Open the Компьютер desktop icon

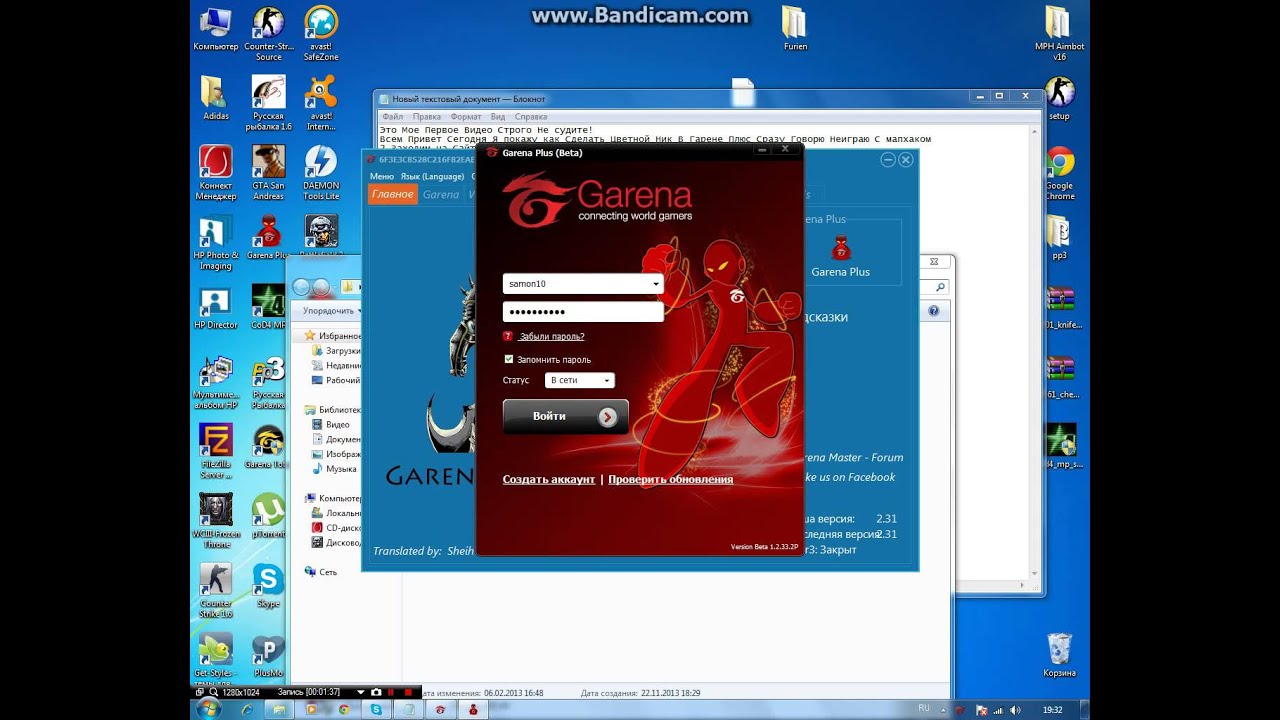point(216,28)
